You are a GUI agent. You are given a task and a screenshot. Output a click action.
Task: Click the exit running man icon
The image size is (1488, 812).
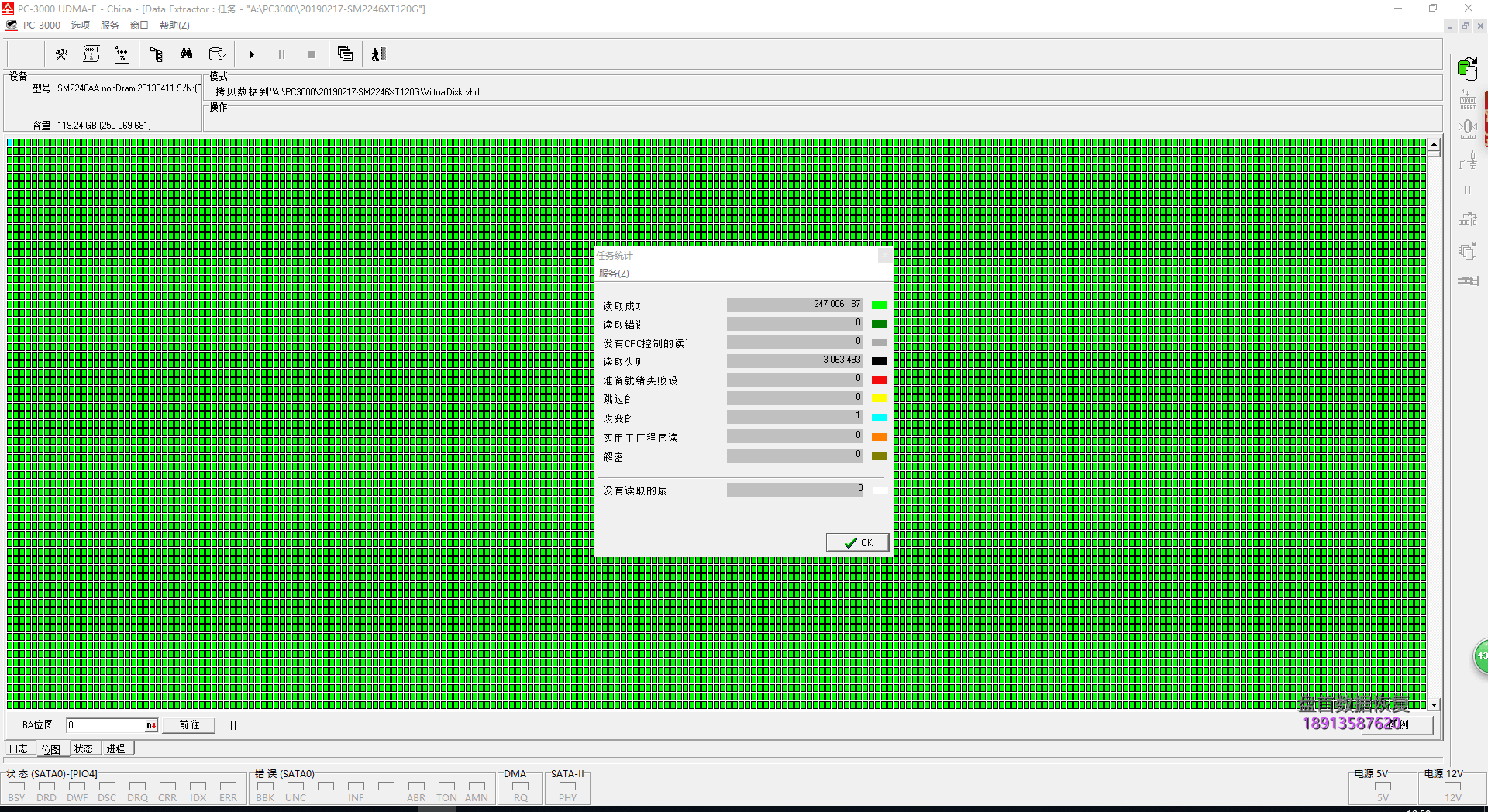point(378,54)
